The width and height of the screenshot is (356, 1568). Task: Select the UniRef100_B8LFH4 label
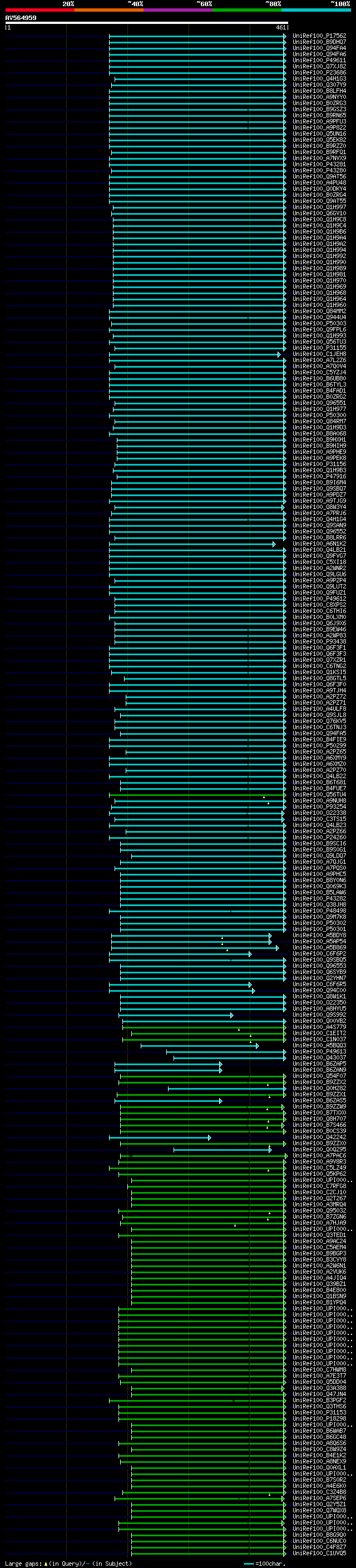click(319, 91)
